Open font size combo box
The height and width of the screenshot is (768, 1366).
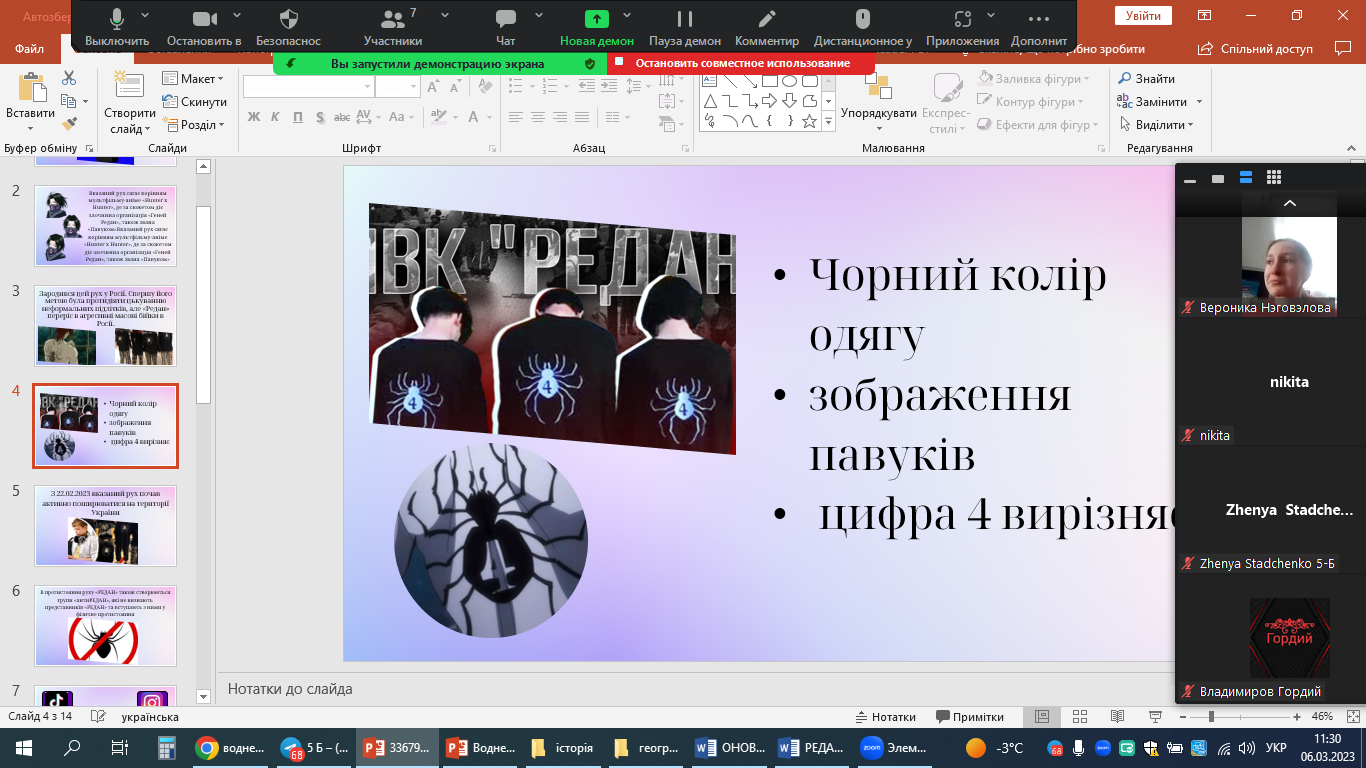[x=398, y=88]
